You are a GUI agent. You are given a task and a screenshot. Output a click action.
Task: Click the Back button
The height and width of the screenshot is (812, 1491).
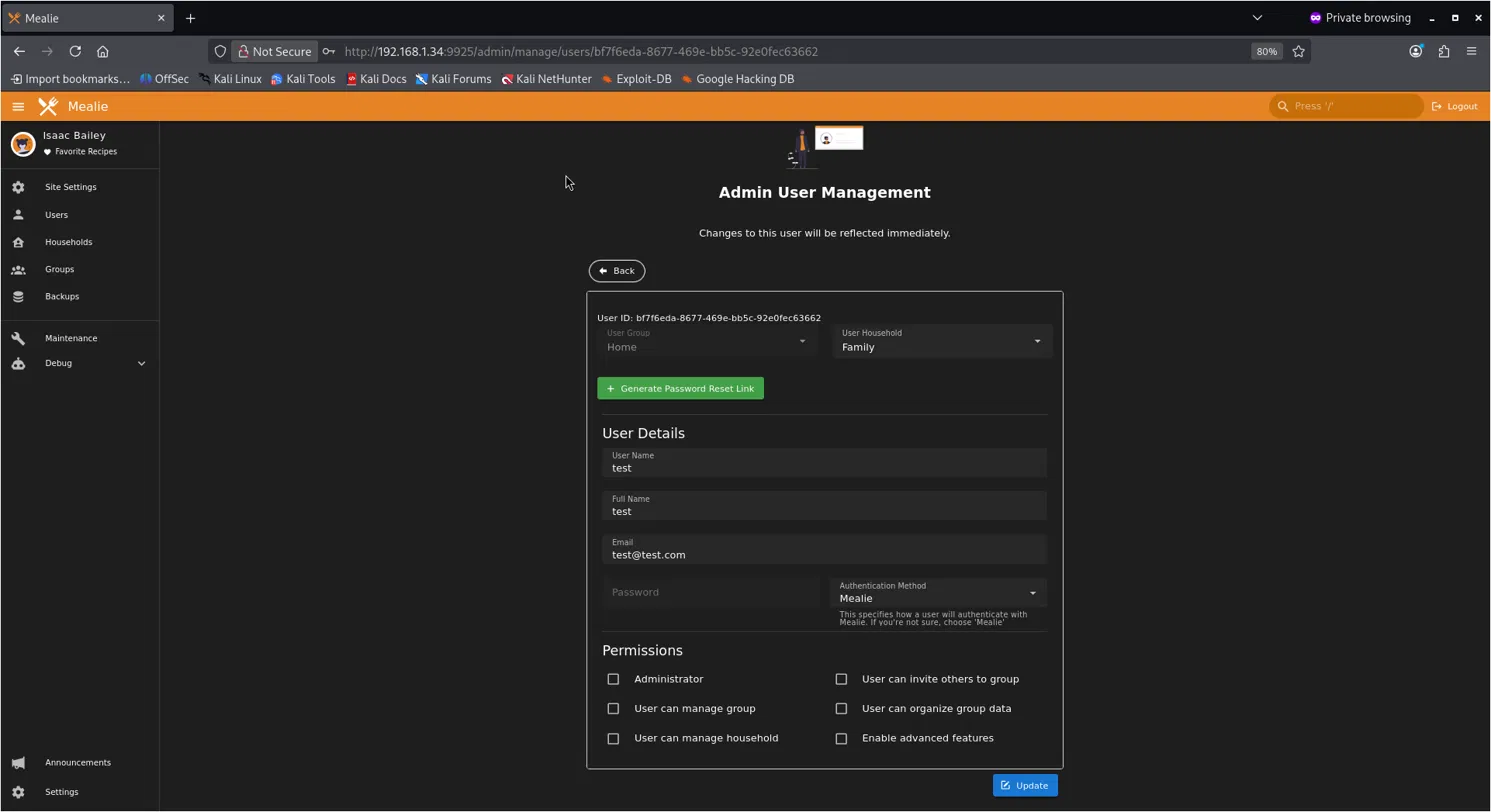[x=617, y=271]
